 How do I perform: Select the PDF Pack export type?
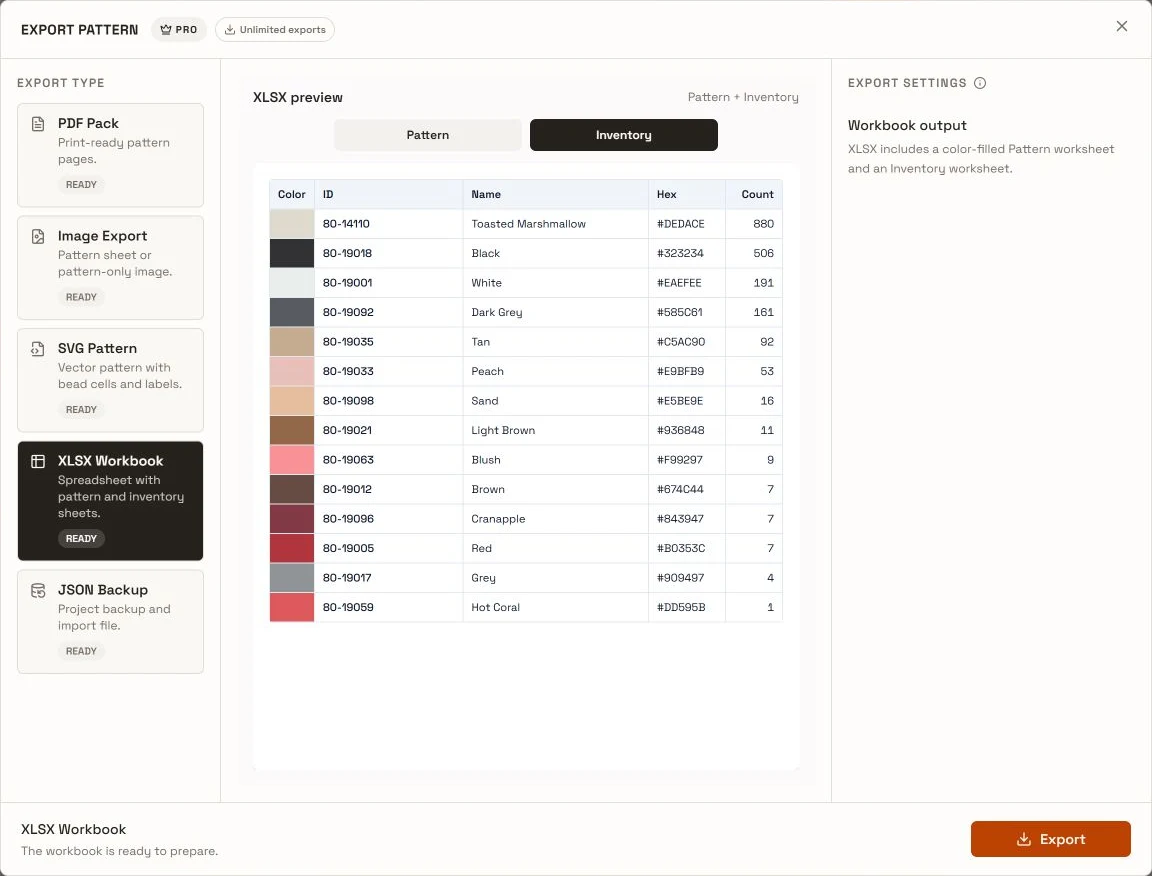110,155
